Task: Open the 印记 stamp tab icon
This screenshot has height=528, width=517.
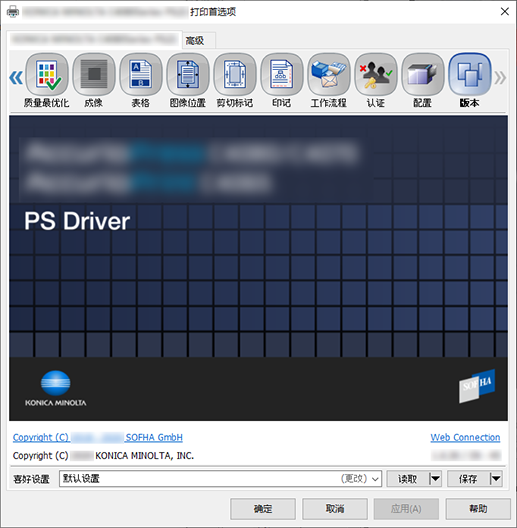Action: point(282,75)
